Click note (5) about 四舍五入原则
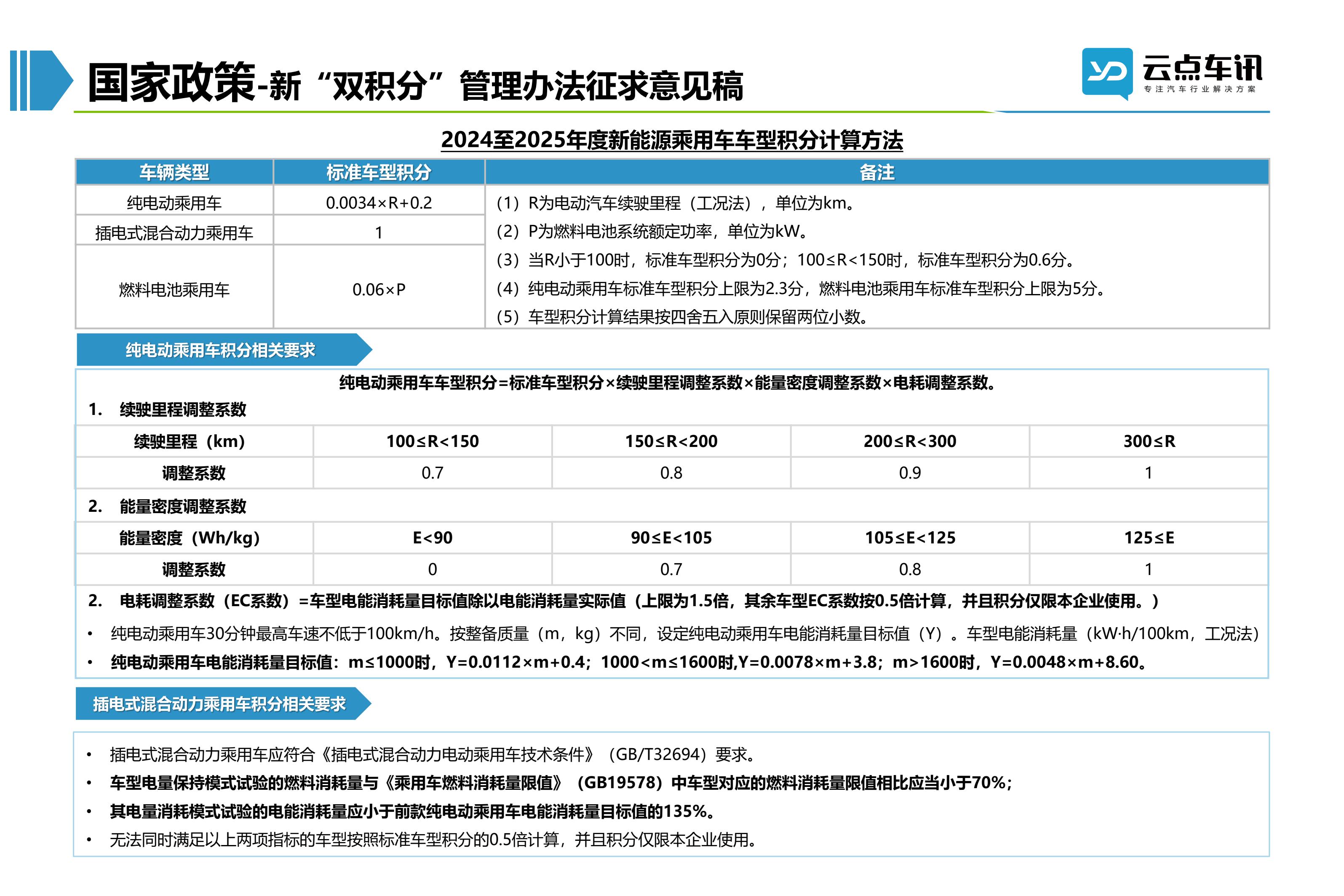The image size is (1344, 896). pyautogui.click(x=683, y=317)
